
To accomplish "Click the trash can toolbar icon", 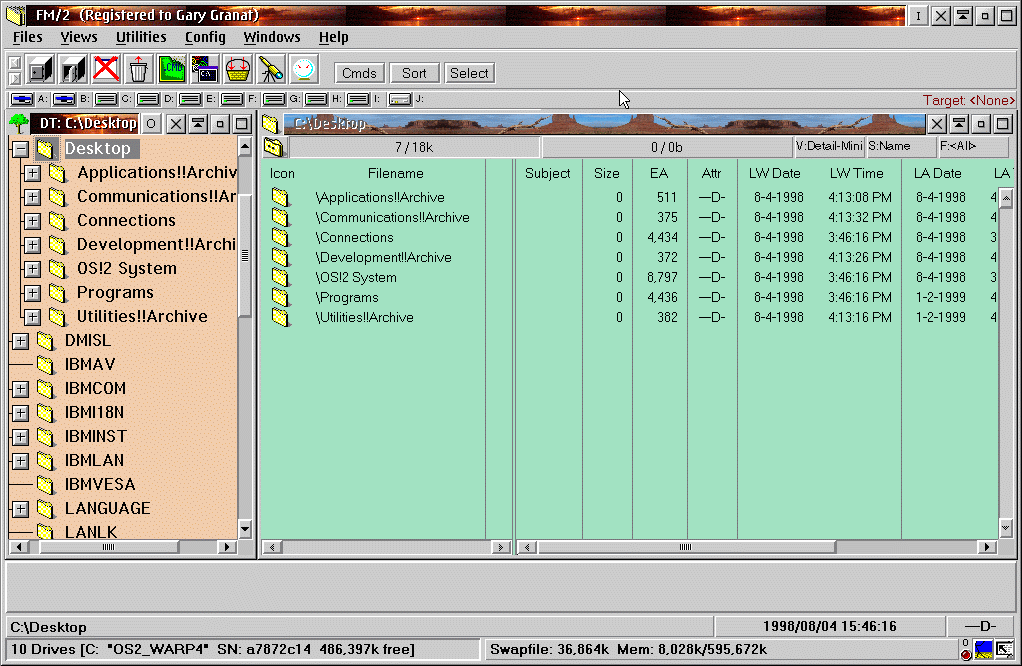I will [x=139, y=70].
